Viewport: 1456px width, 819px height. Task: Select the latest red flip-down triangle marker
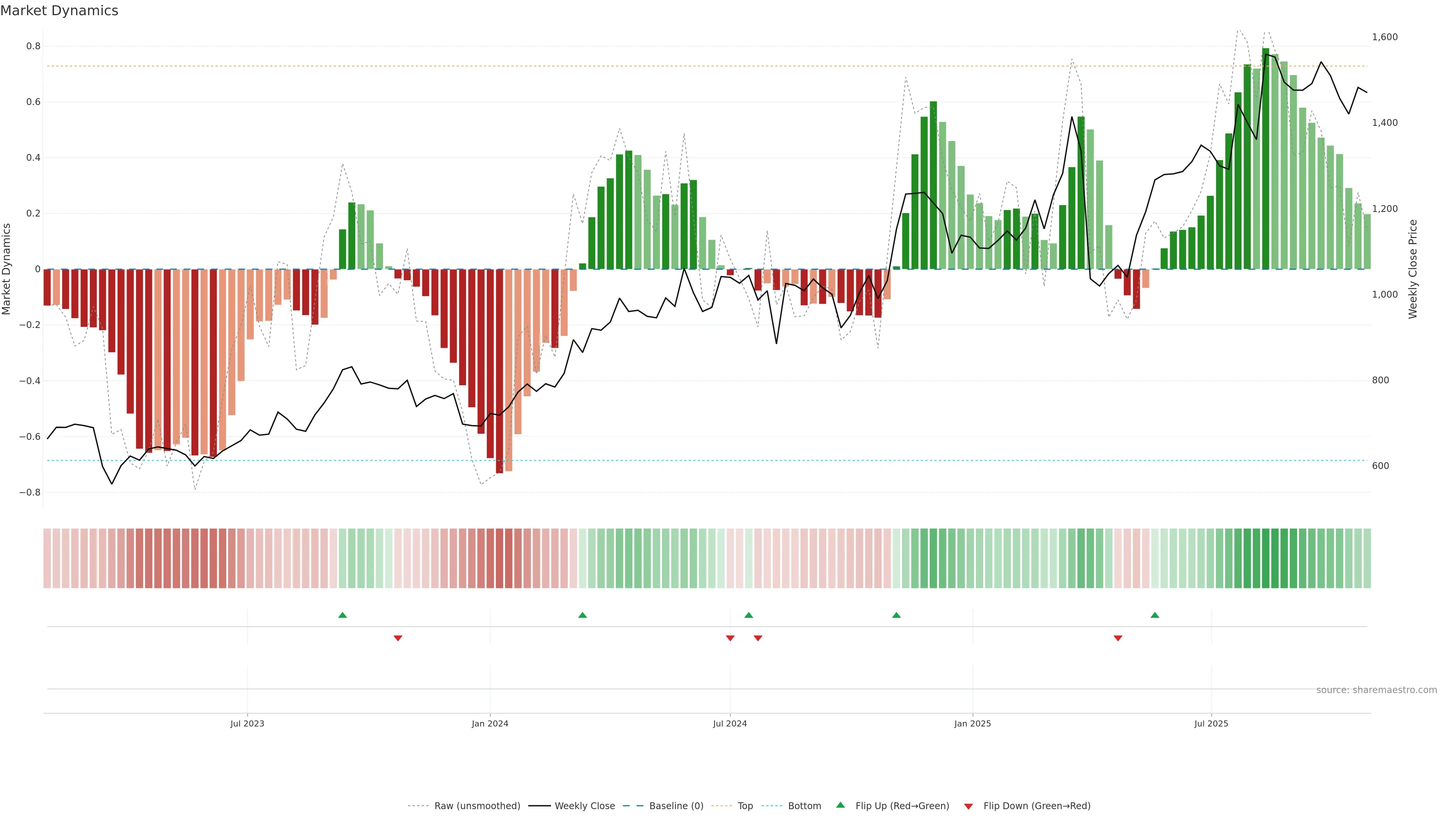(1118, 638)
